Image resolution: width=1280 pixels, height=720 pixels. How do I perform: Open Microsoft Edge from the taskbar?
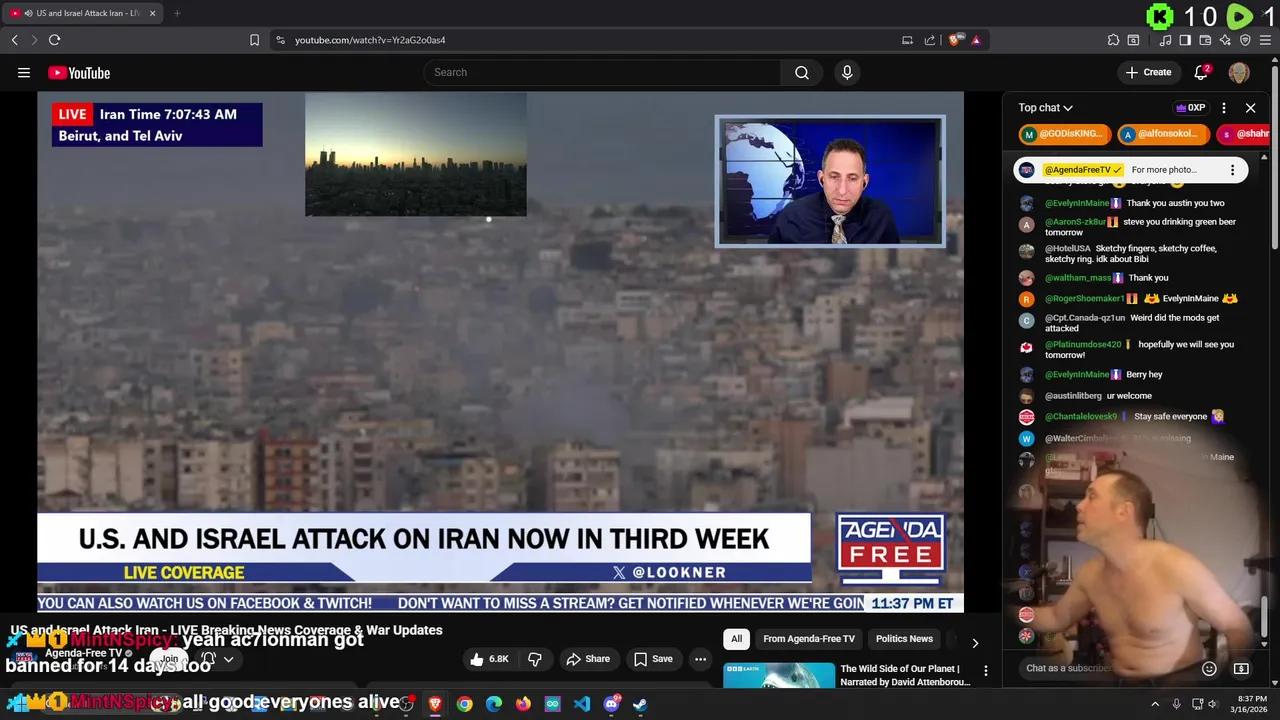494,704
